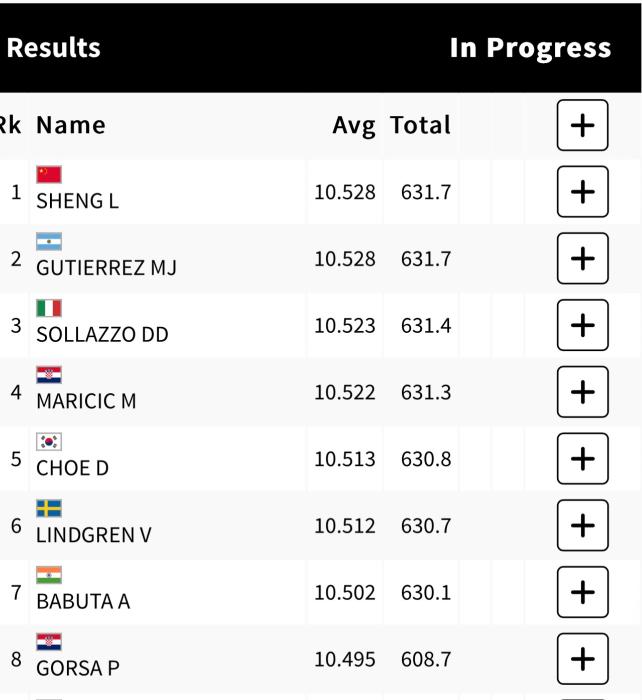
Task: Click the Italy flag above SOLLAZZO DD
Action: click(49, 308)
